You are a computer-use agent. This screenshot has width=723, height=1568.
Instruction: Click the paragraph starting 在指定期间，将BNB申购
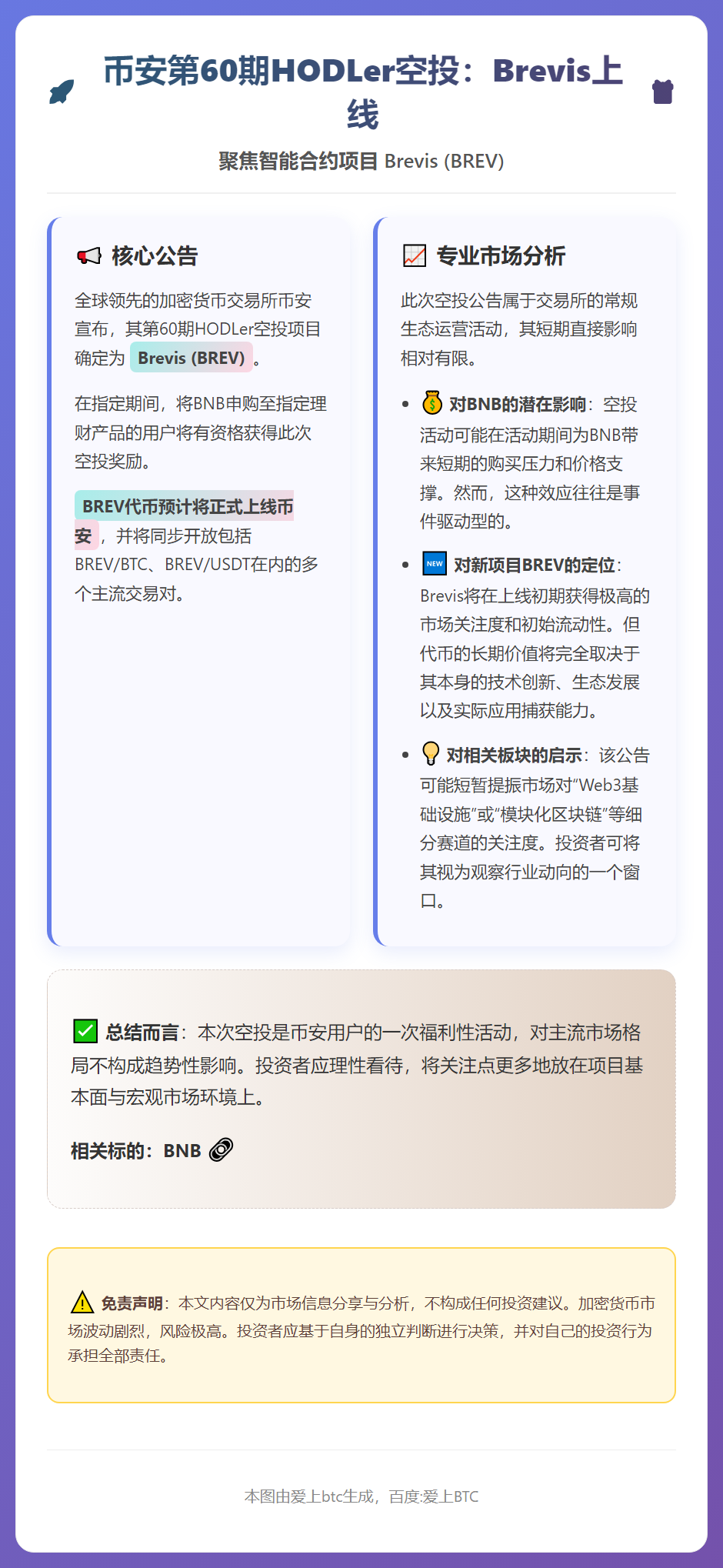point(201,432)
